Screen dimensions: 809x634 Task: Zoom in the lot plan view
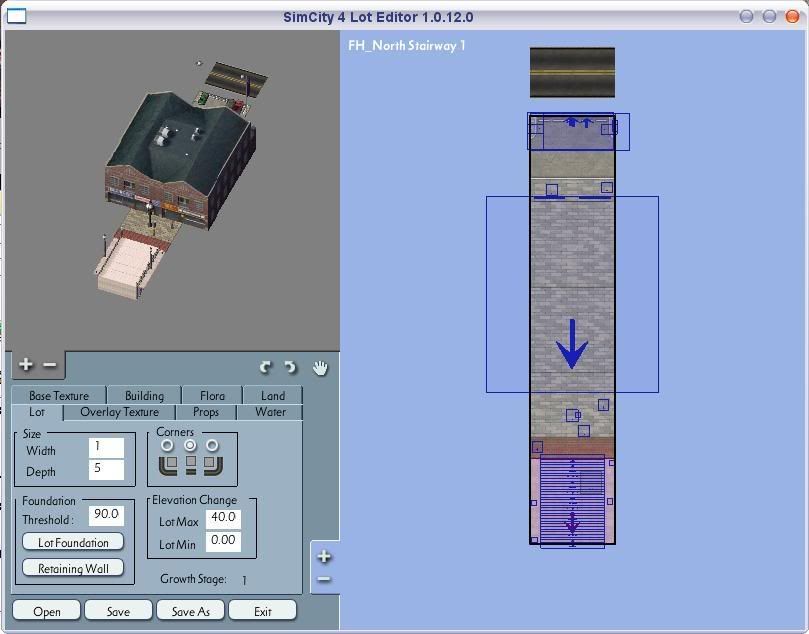[324, 556]
